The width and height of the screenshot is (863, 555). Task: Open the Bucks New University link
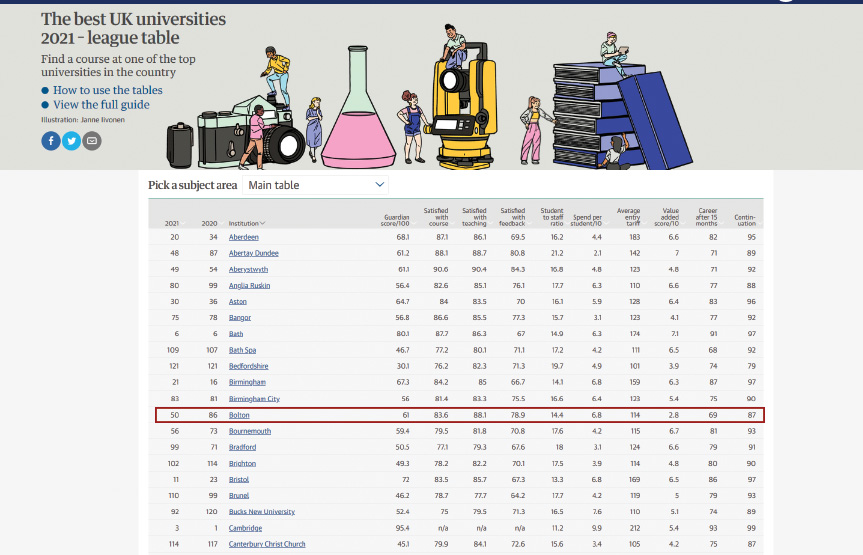(x=262, y=512)
